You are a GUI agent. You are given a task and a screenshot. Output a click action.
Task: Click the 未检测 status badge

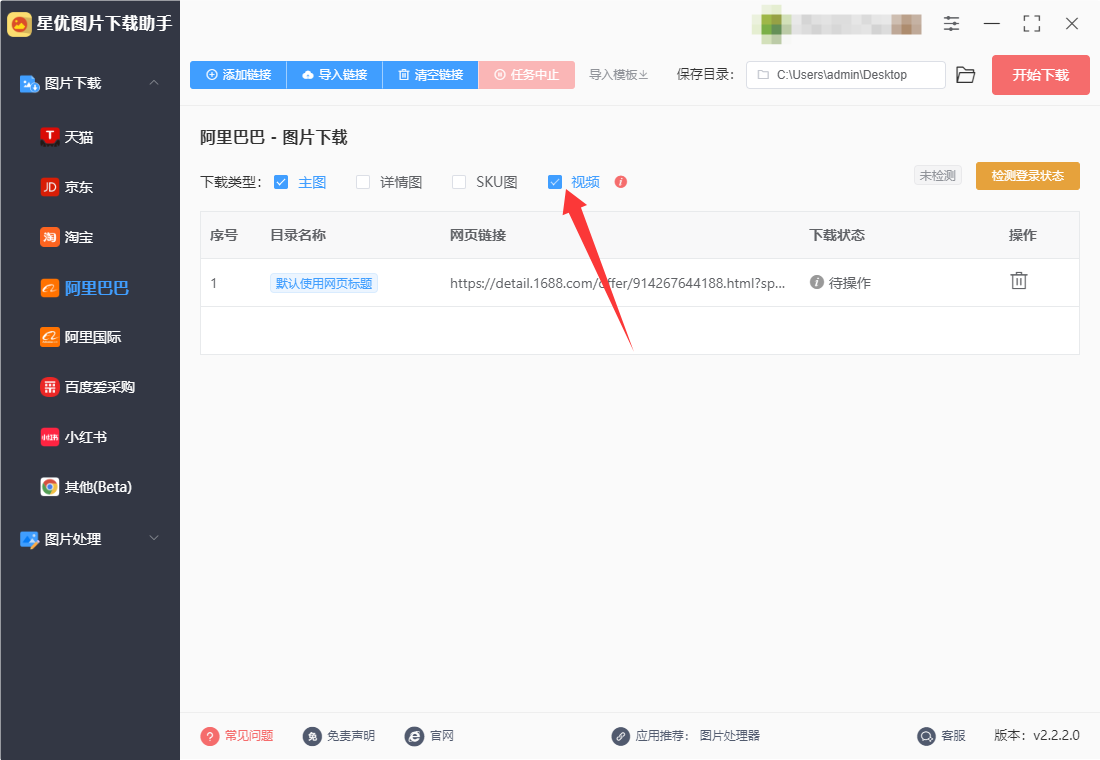point(937,175)
